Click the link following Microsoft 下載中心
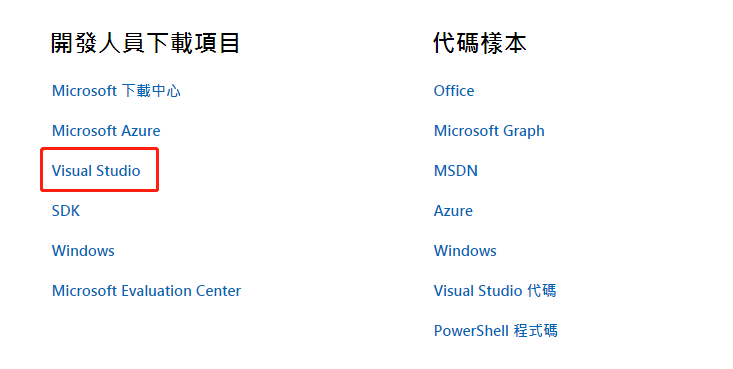 click(x=106, y=130)
